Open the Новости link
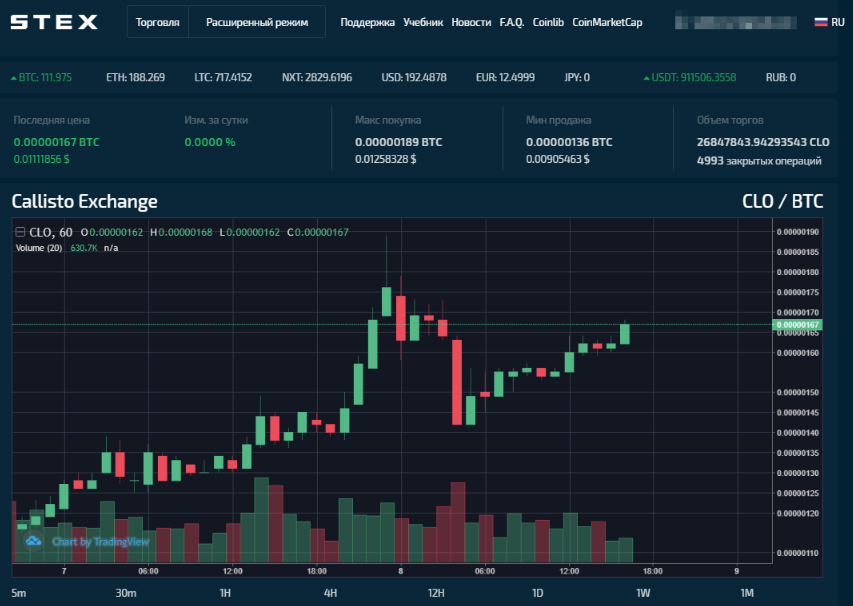The width and height of the screenshot is (853, 606). pos(471,22)
